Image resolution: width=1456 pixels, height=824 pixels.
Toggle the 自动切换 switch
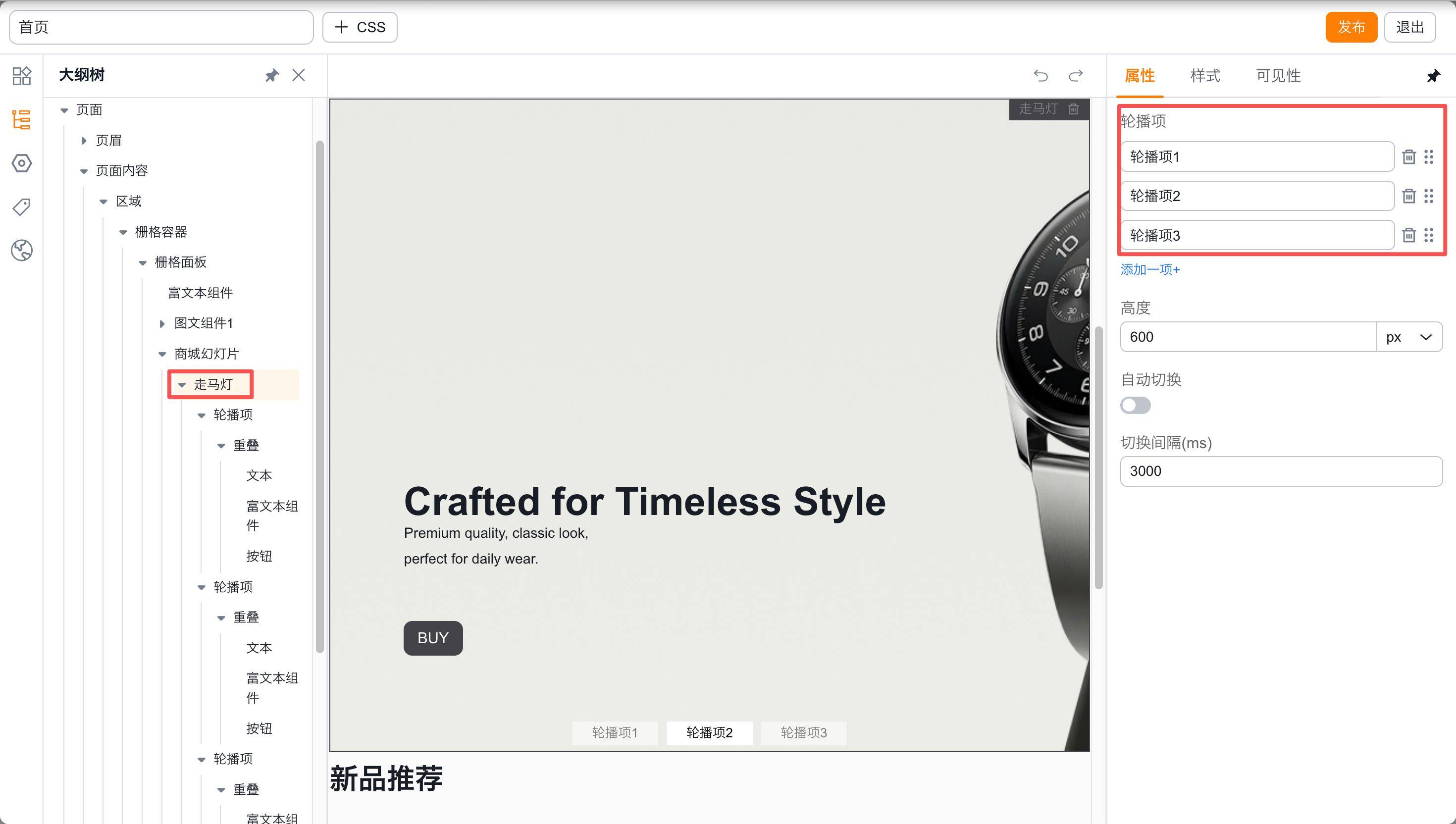[x=1135, y=405]
